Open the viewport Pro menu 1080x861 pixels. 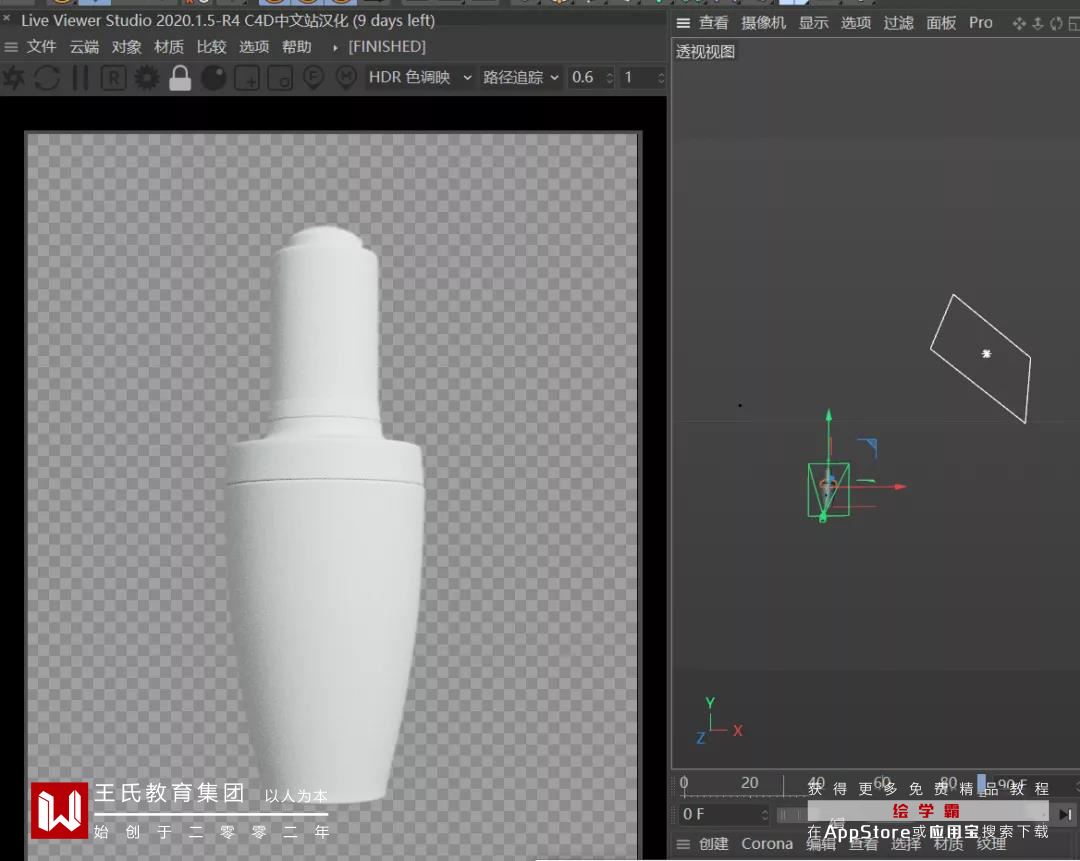point(981,23)
